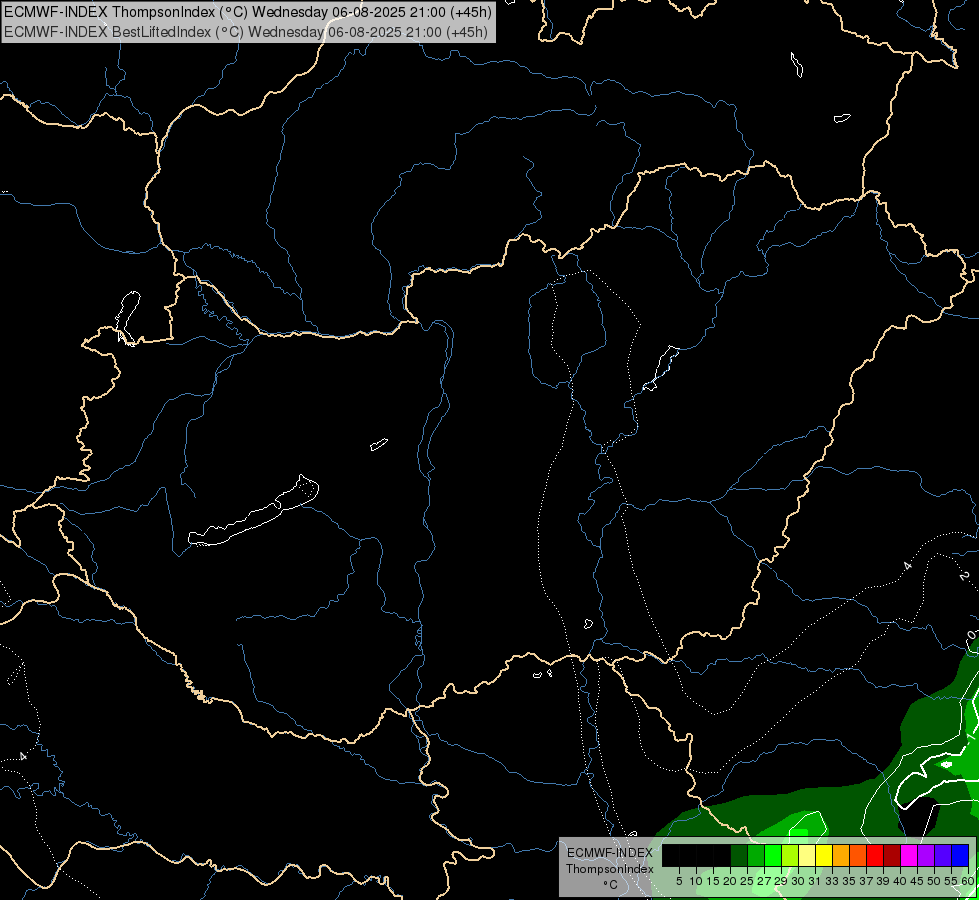
Task: Click the orange-red 35–37 legend swatch
Action: coord(858,855)
